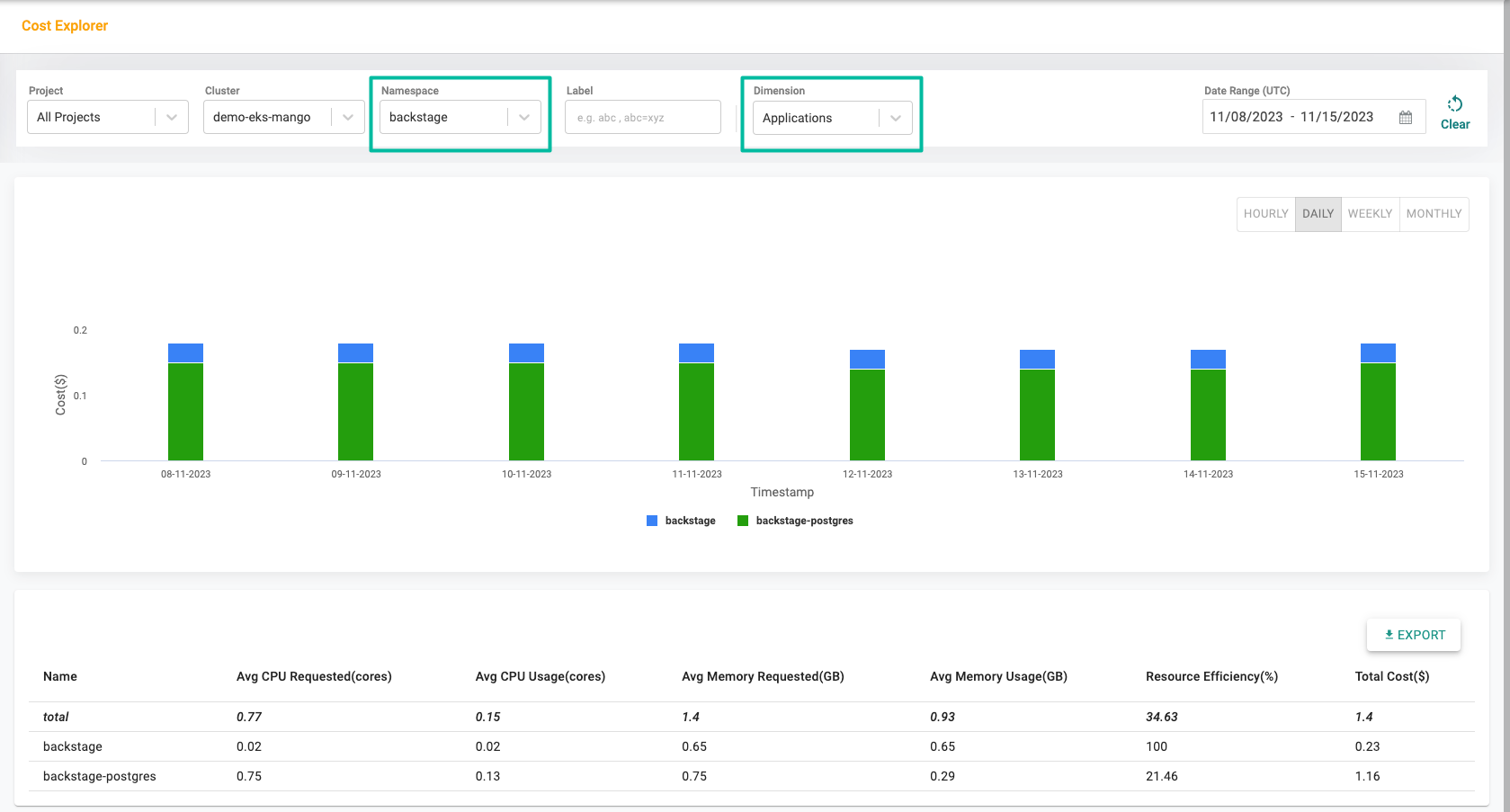The image size is (1510, 812).
Task: Expand the Dimension dropdown chevron
Action: pos(896,118)
